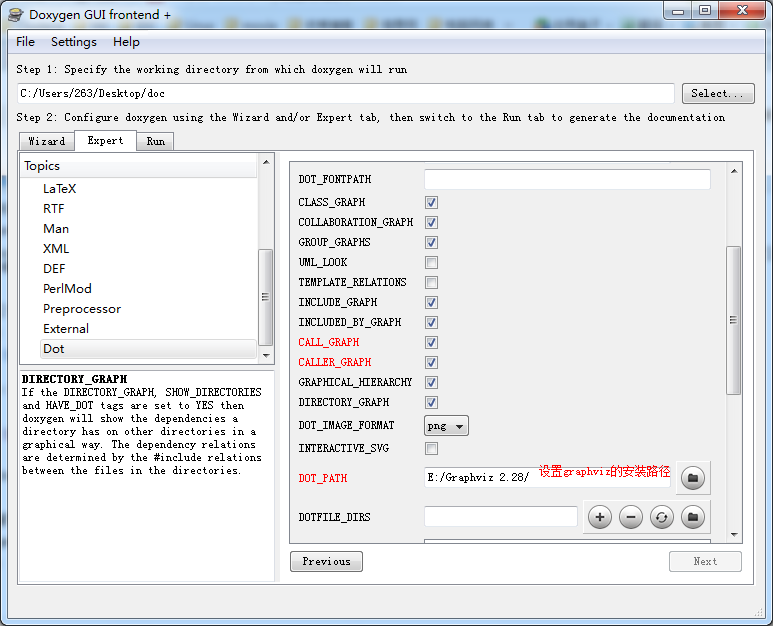Click the DOT_PATH label
773x626 pixels.
click(322, 478)
